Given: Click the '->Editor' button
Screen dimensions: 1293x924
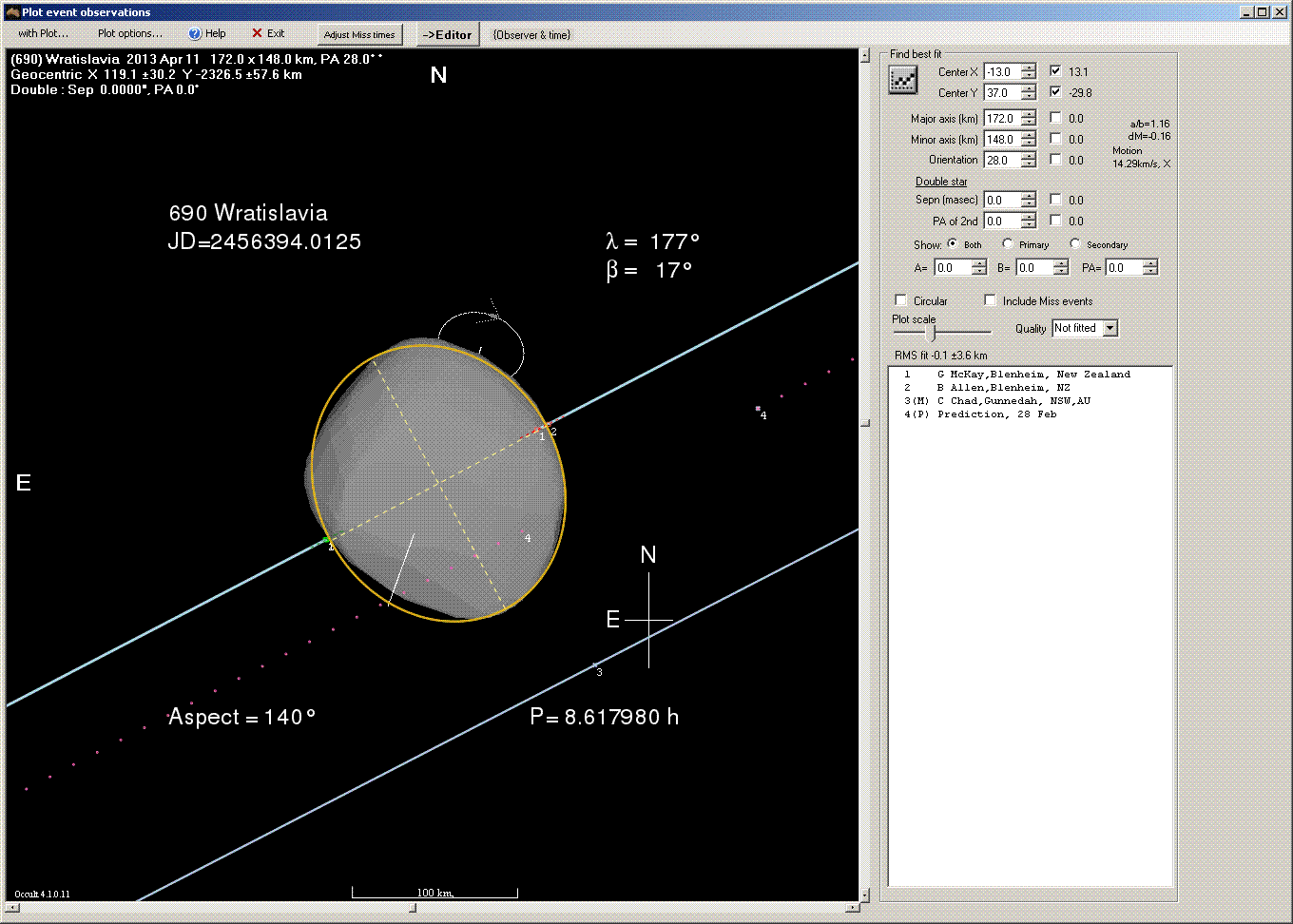Looking at the screenshot, I should click(x=447, y=35).
